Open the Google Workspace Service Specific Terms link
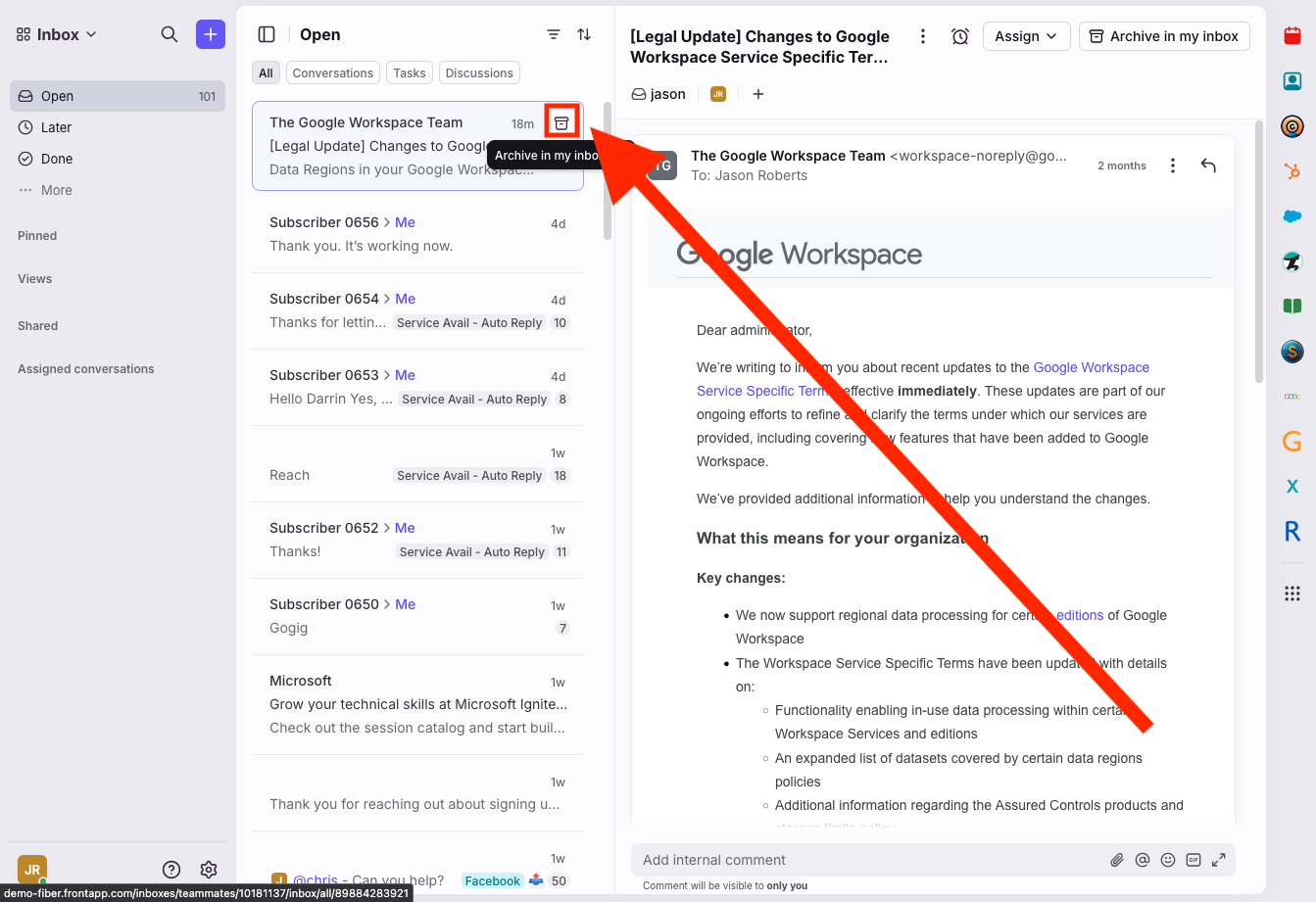 (1091, 368)
